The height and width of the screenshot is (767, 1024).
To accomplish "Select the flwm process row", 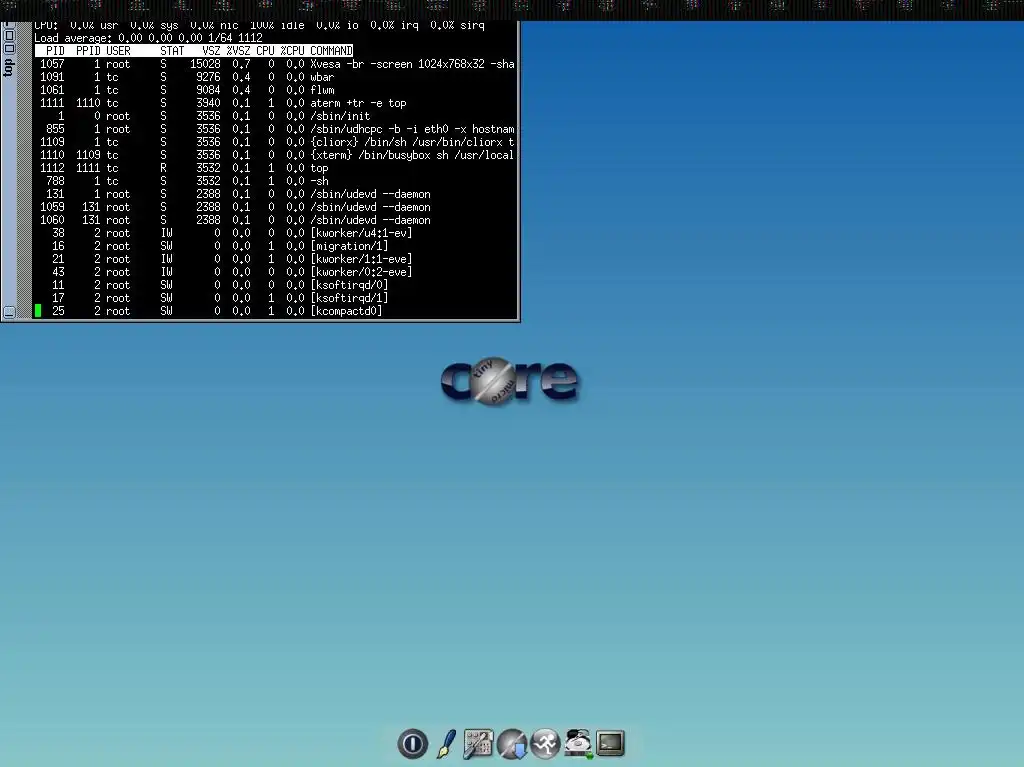I will (275, 90).
